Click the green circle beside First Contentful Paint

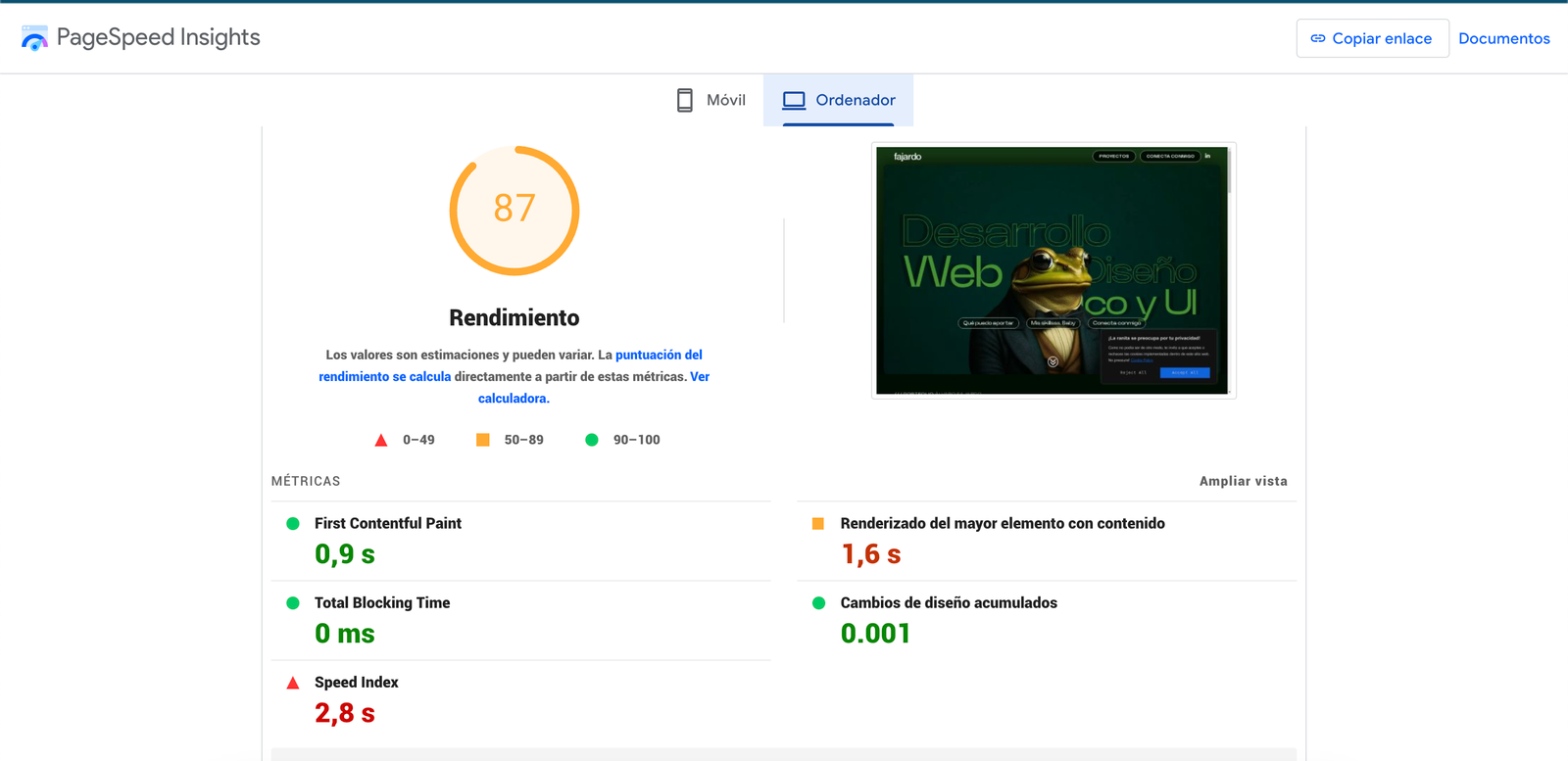point(292,524)
